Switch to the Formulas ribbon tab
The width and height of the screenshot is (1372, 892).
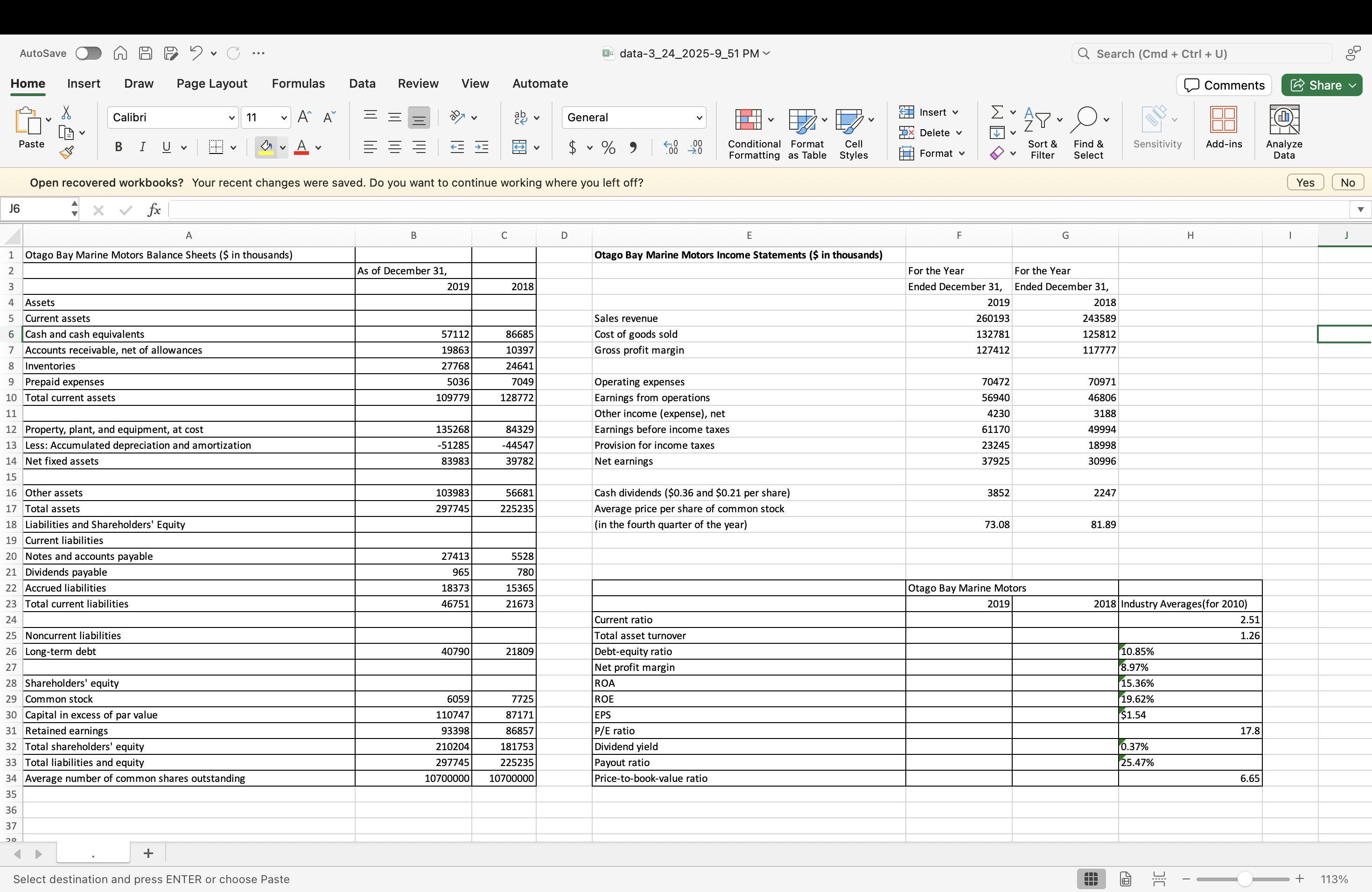298,83
